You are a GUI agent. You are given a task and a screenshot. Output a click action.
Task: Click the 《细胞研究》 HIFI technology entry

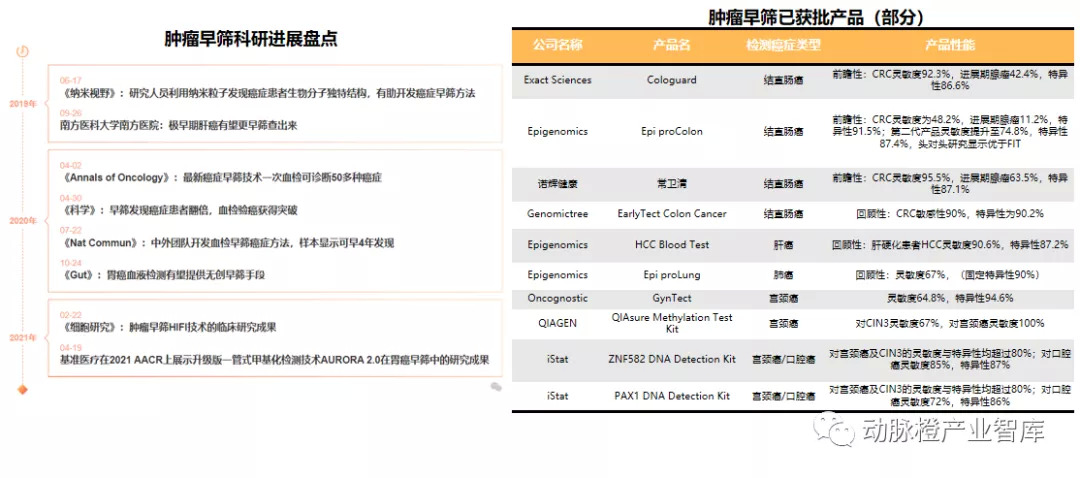[x=168, y=327]
